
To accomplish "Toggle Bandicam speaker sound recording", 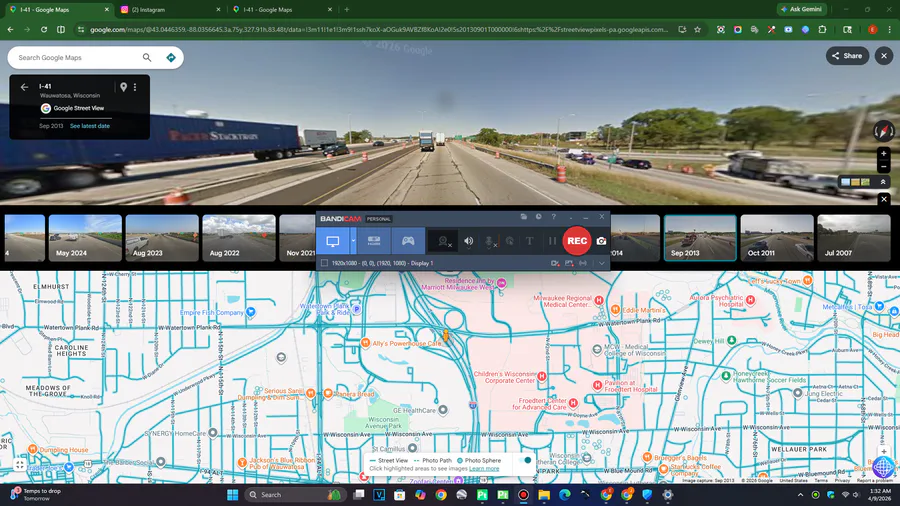I will click(468, 242).
